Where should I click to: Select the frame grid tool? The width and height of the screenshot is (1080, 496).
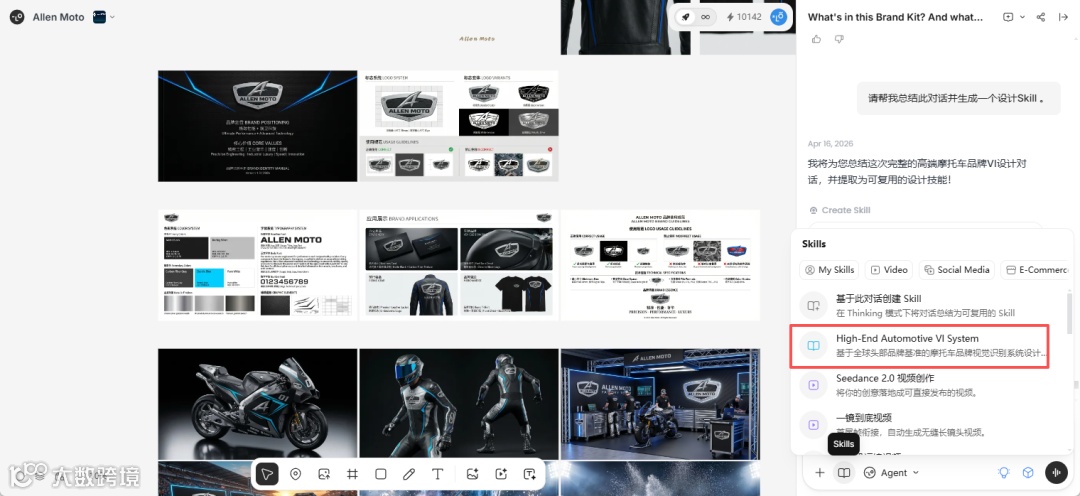tap(352, 474)
